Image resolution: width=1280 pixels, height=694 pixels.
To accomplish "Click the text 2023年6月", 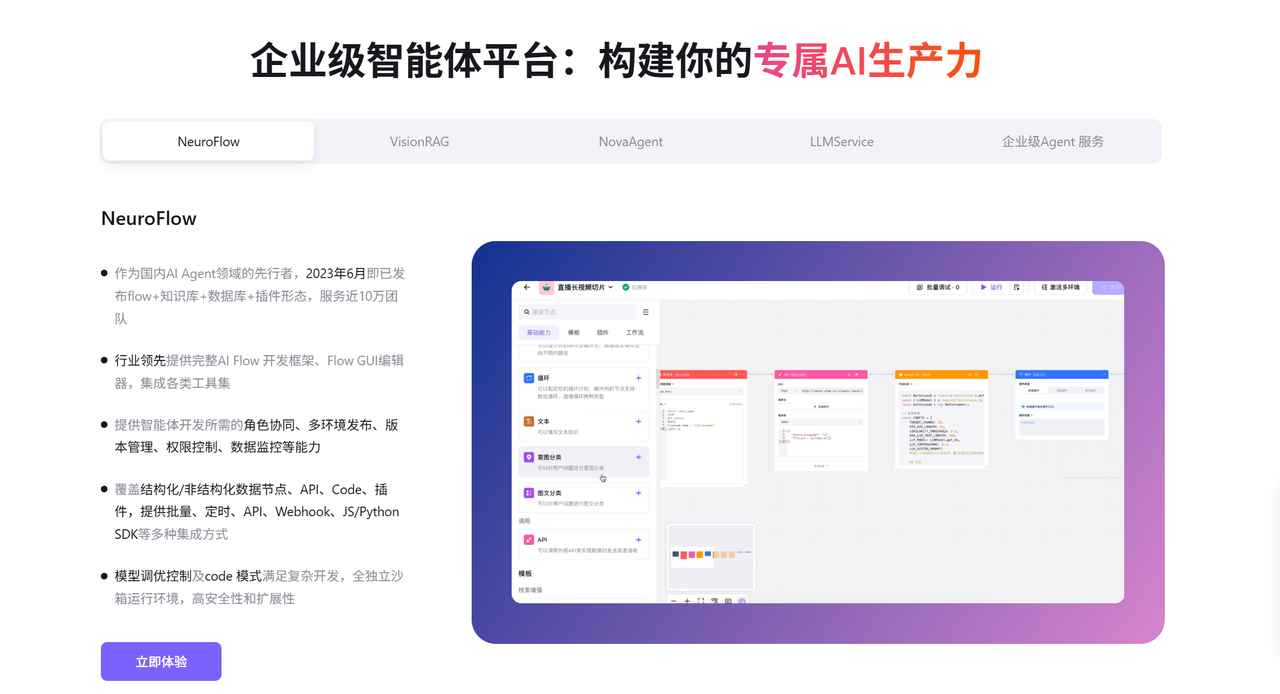I will 336,273.
